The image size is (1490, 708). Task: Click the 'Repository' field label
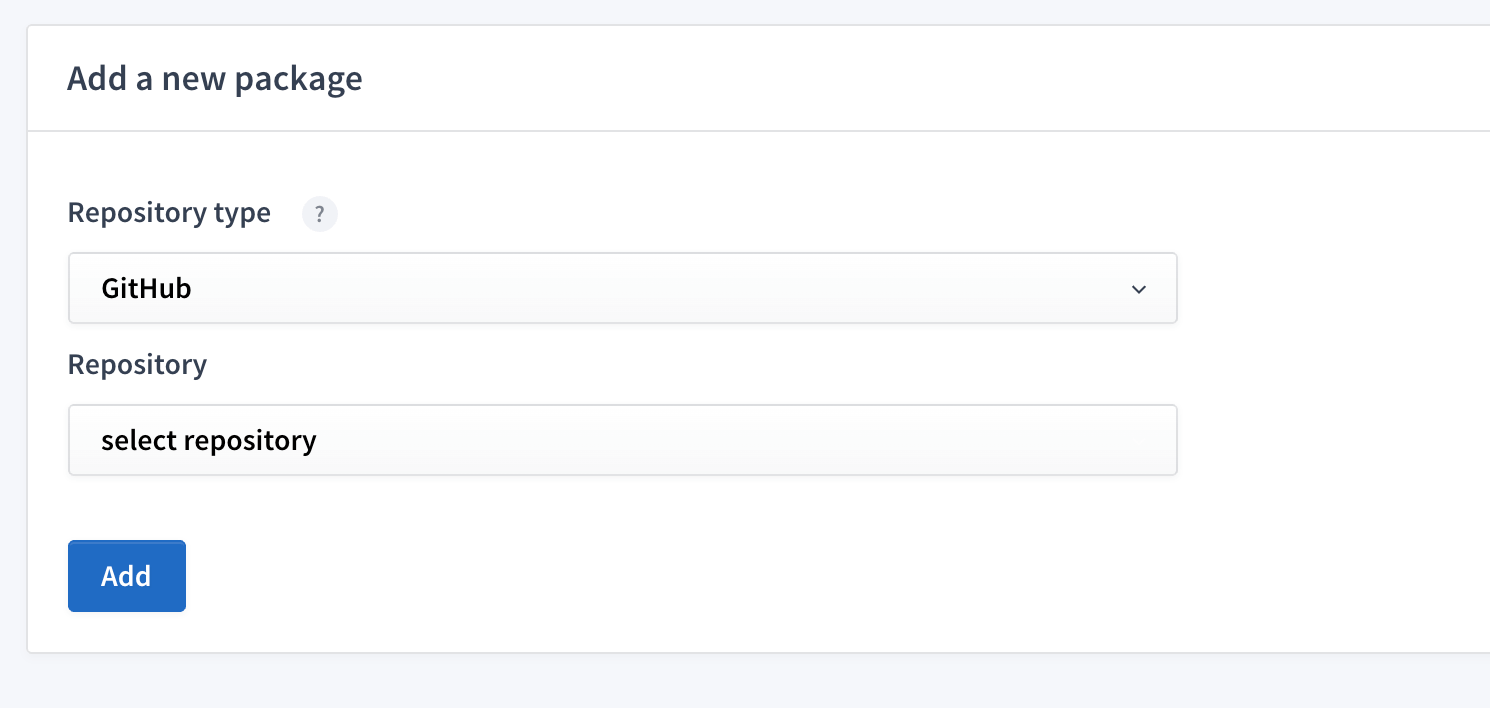click(137, 365)
